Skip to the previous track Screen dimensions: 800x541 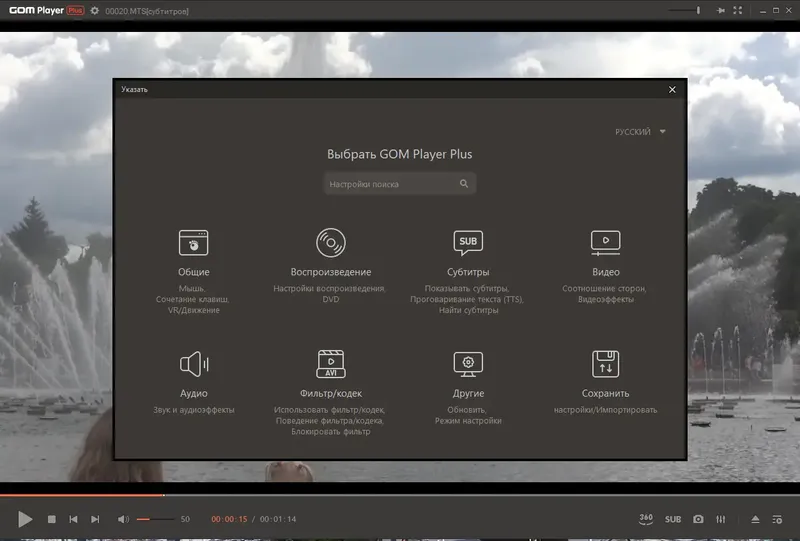pyautogui.click(x=73, y=519)
